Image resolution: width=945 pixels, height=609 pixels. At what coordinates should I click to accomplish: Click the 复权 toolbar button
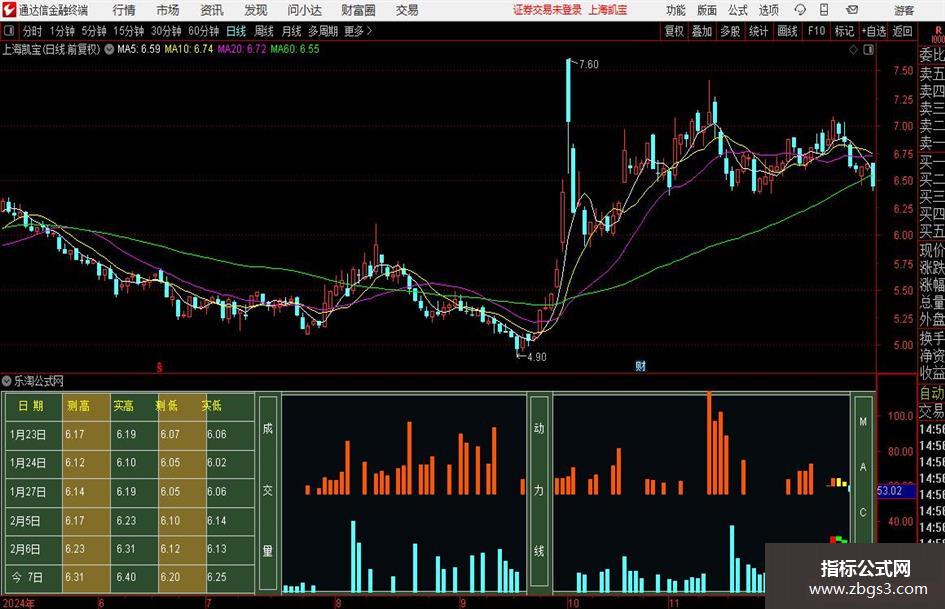tap(674, 31)
